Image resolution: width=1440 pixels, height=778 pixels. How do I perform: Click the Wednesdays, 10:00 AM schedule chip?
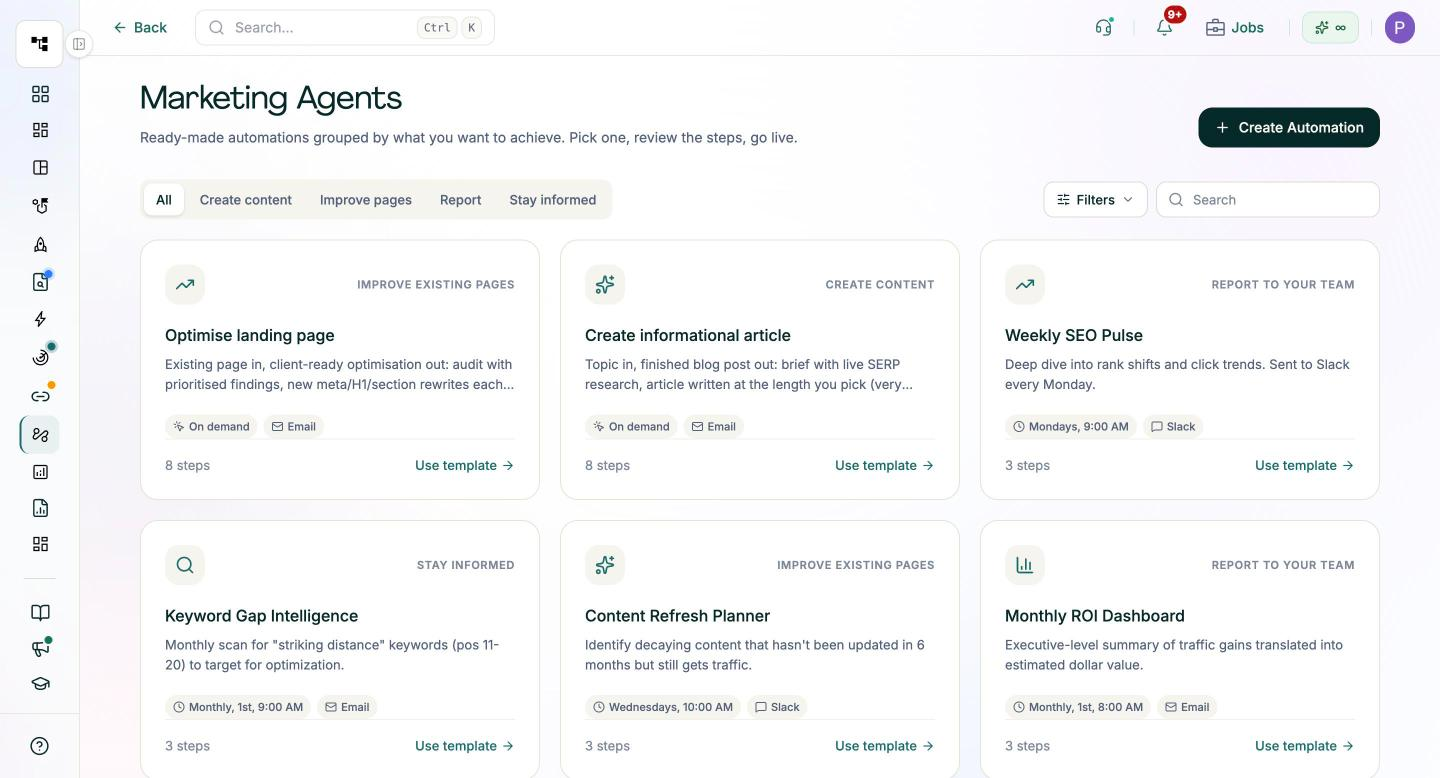click(x=663, y=707)
